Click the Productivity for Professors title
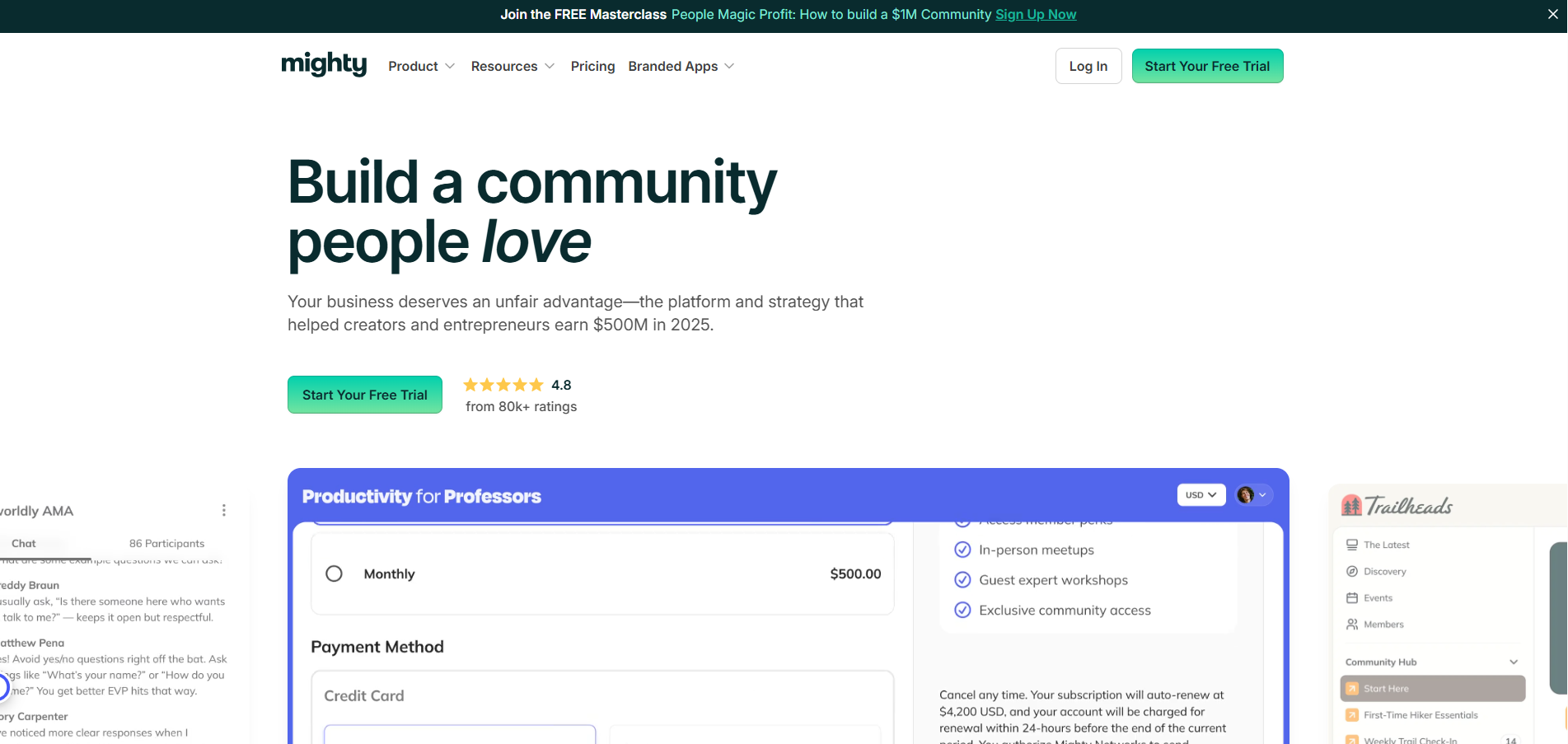Viewport: 1568px width, 744px height. tap(422, 496)
